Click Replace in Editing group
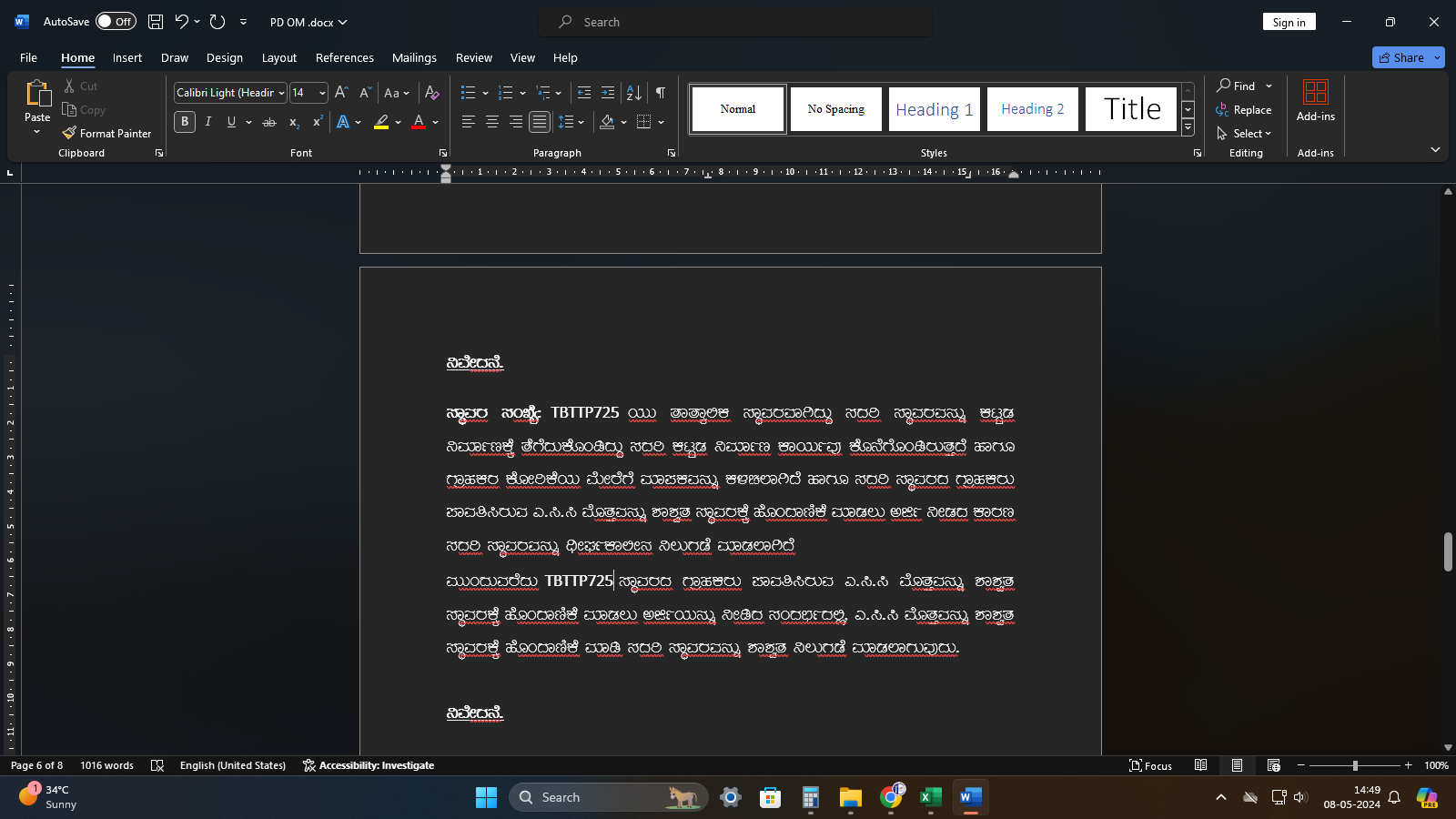 pyautogui.click(x=1243, y=109)
